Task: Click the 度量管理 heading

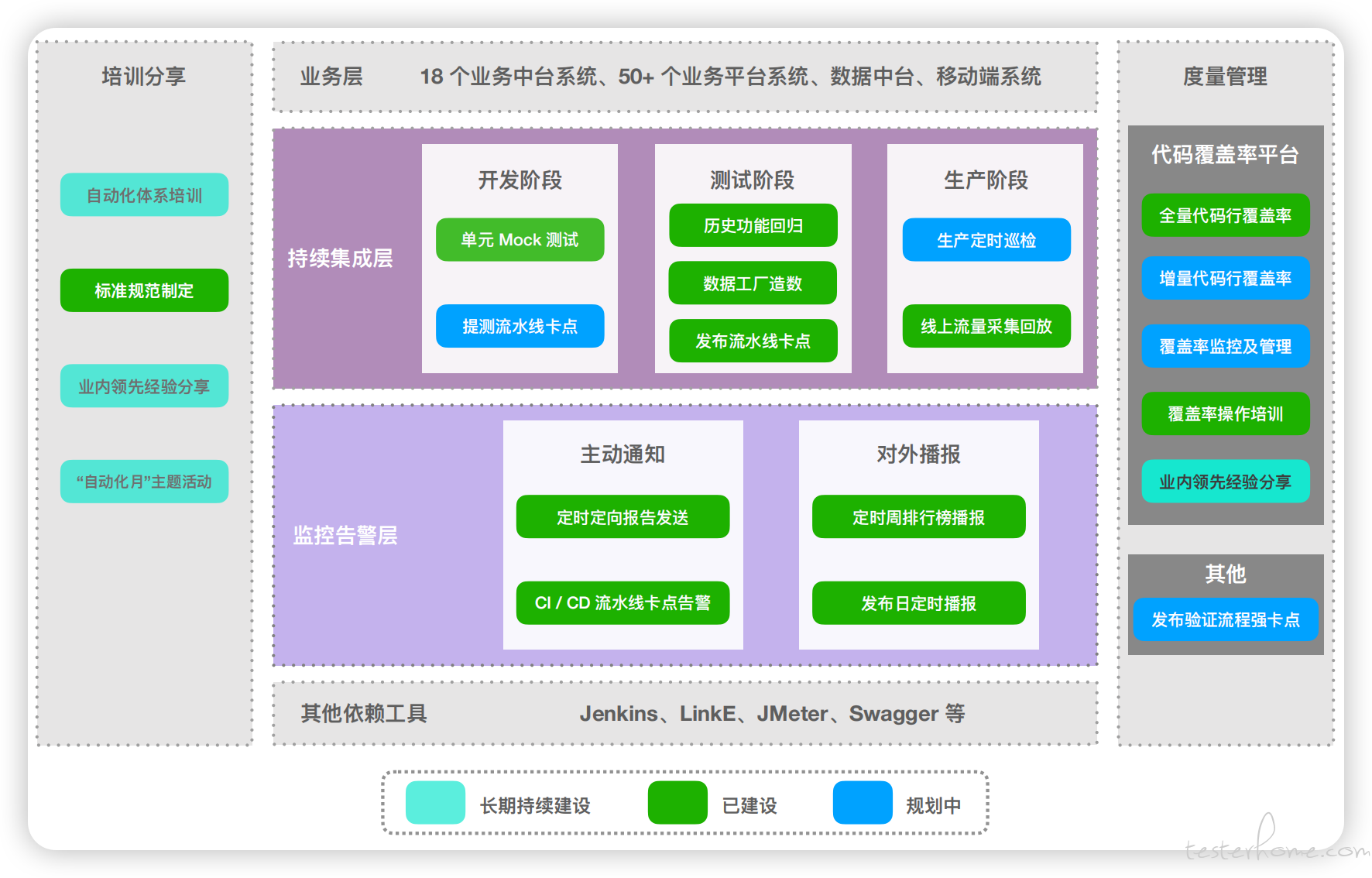Action: coord(1225,76)
